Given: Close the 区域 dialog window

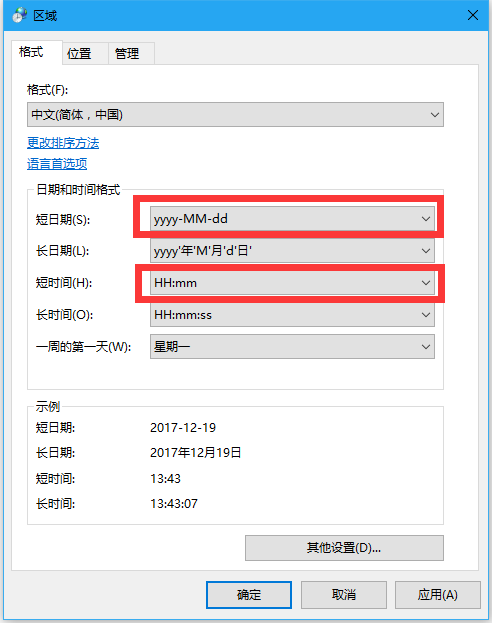Looking at the screenshot, I should pyautogui.click(x=473, y=15).
